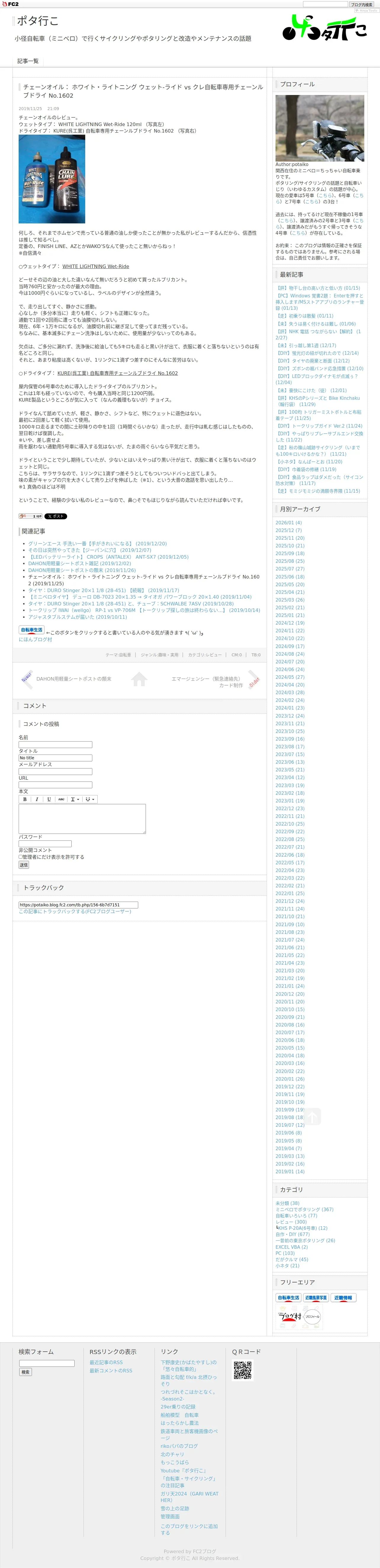Open 管理画面 link in footer links

tap(170, 1516)
